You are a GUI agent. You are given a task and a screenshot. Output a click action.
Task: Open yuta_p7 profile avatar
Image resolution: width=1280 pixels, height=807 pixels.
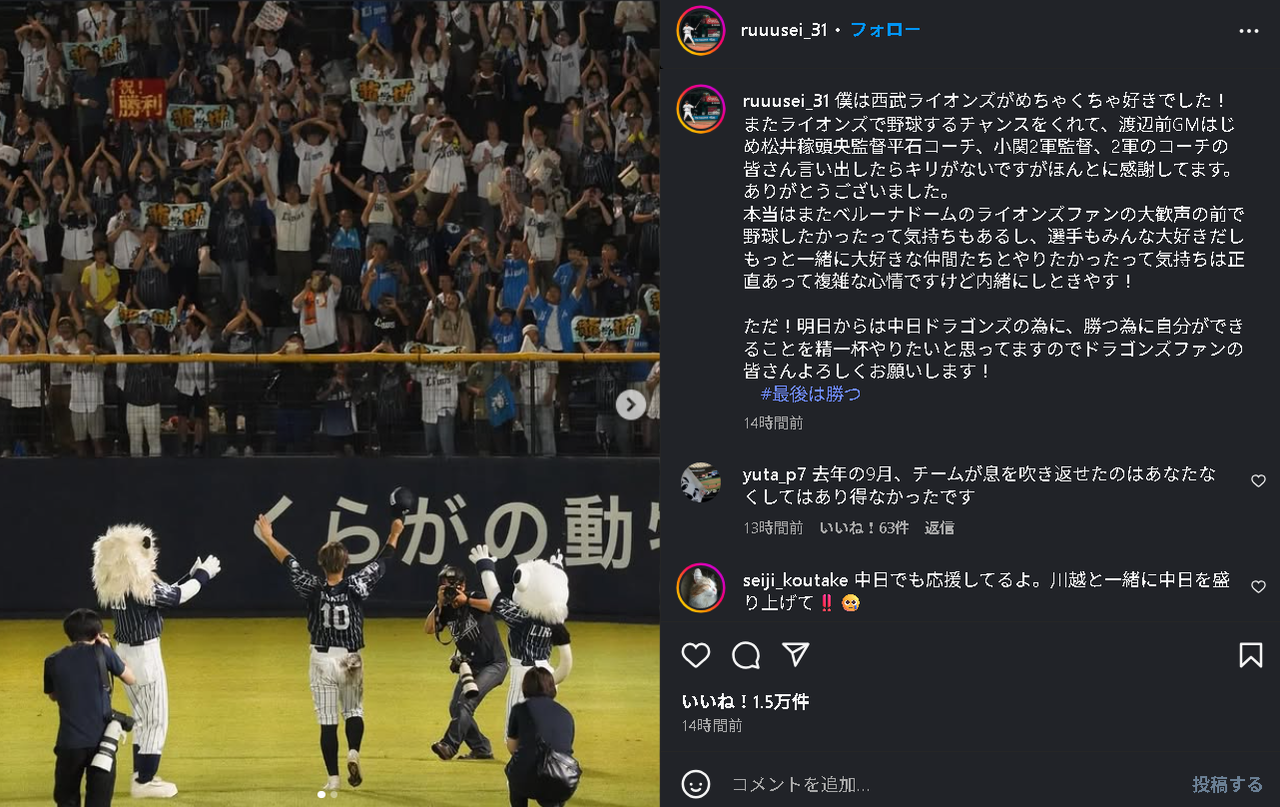coord(700,482)
